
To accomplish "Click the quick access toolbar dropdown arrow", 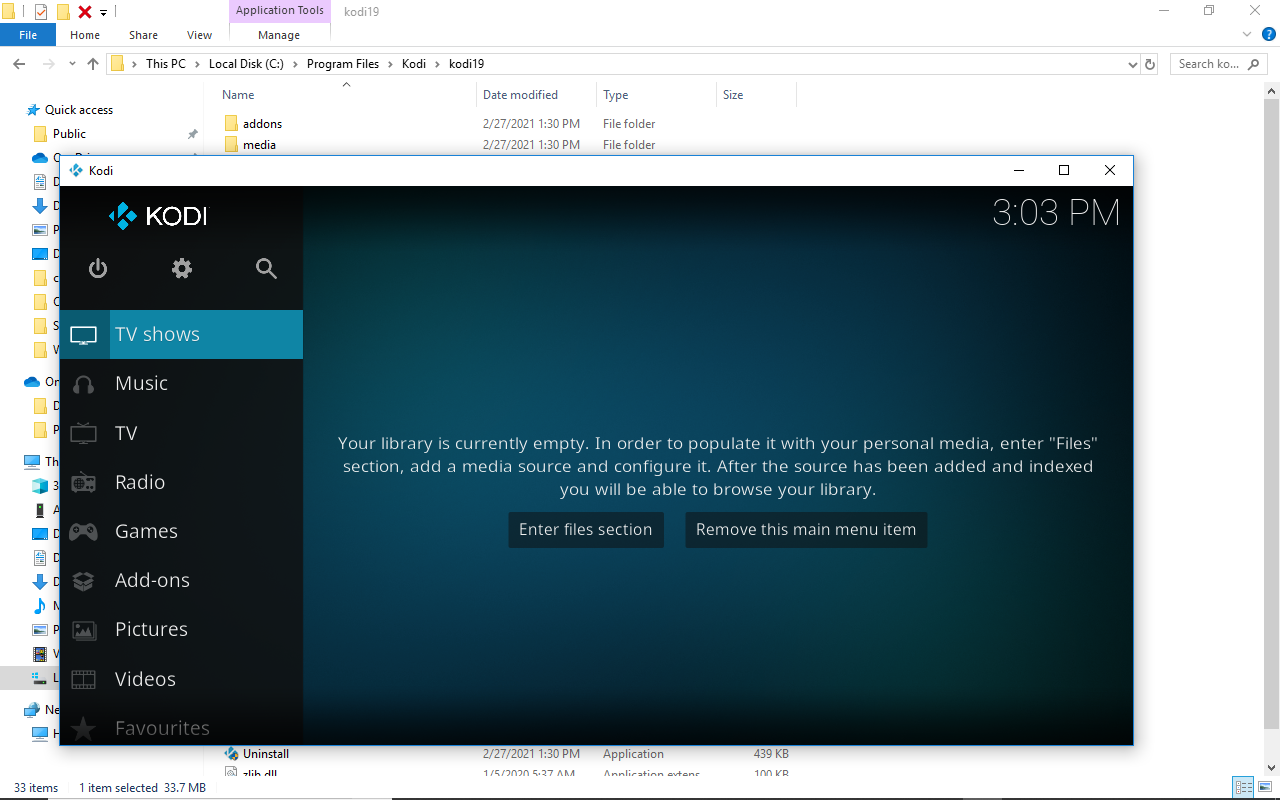I will pyautogui.click(x=103, y=12).
